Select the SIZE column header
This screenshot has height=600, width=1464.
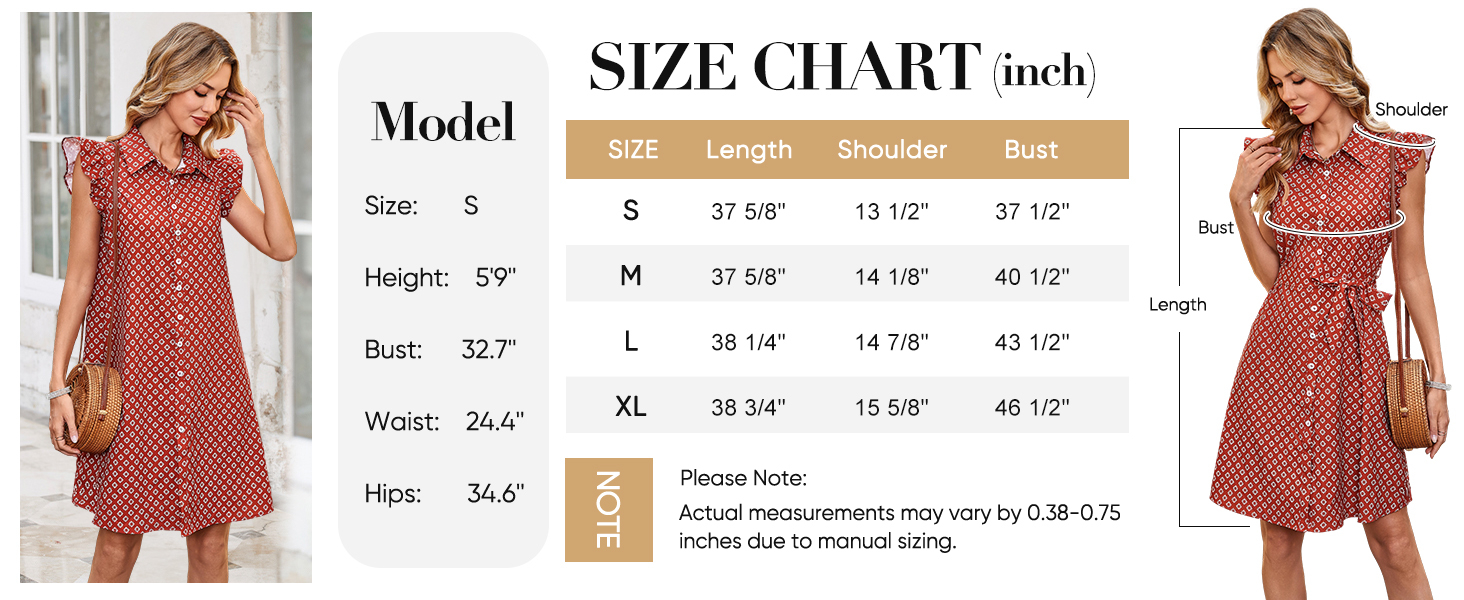point(633,150)
